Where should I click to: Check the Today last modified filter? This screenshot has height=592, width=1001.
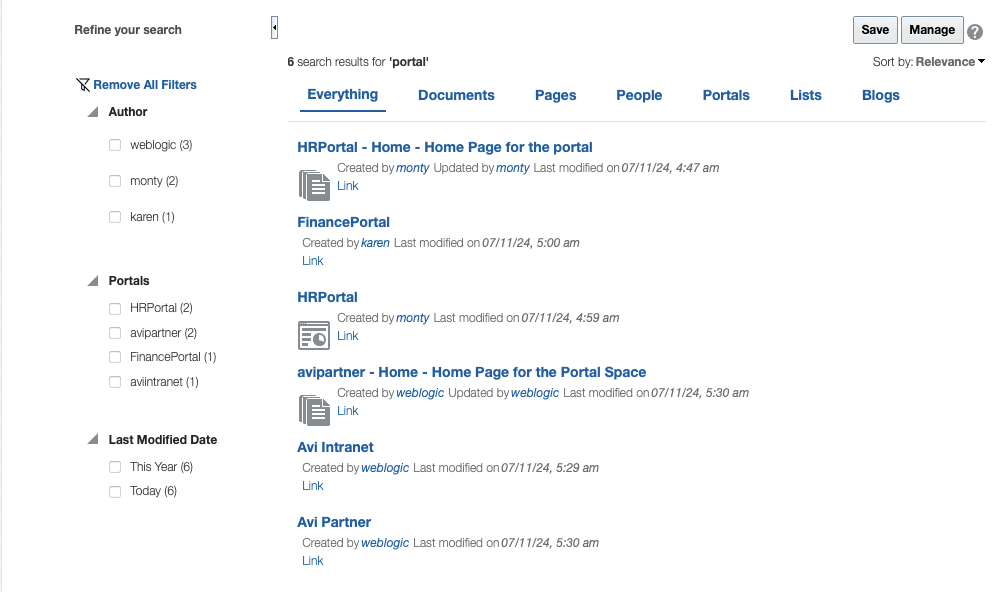pyautogui.click(x=115, y=491)
